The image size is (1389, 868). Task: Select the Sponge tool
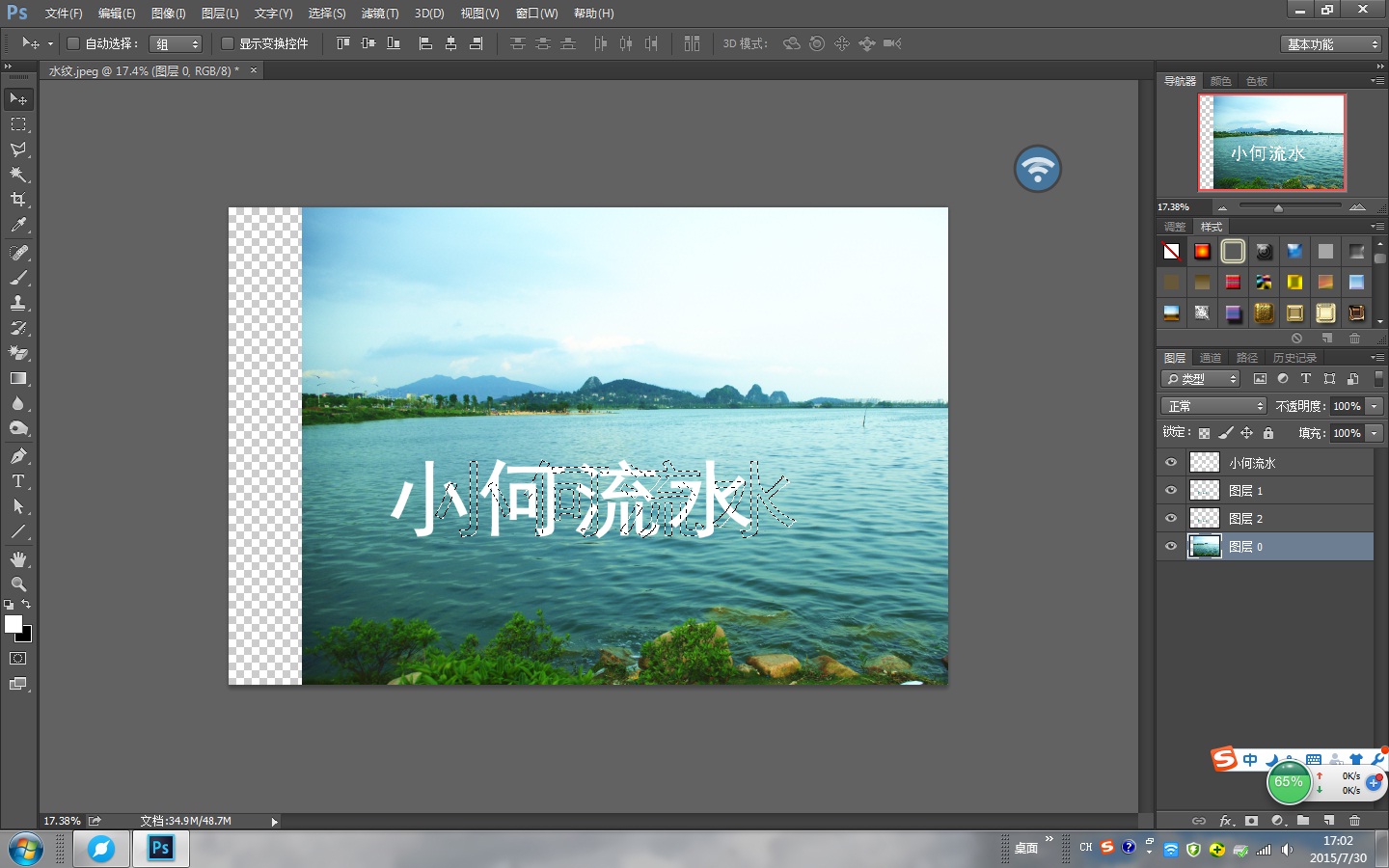coord(18,428)
